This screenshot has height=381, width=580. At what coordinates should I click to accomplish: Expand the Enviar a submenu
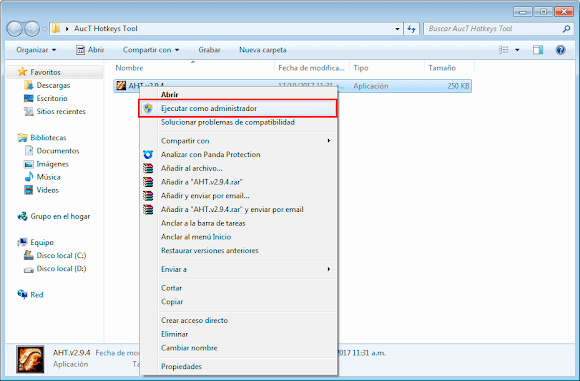239,269
